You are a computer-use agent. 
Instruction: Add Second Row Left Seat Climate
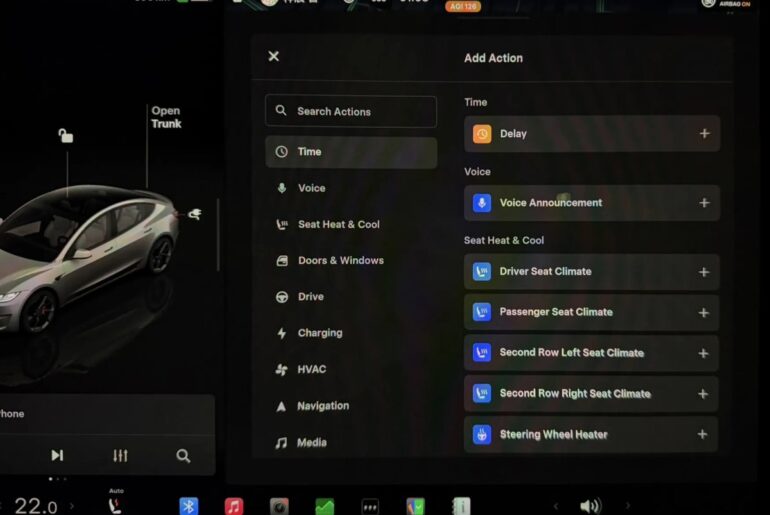[x=703, y=353]
